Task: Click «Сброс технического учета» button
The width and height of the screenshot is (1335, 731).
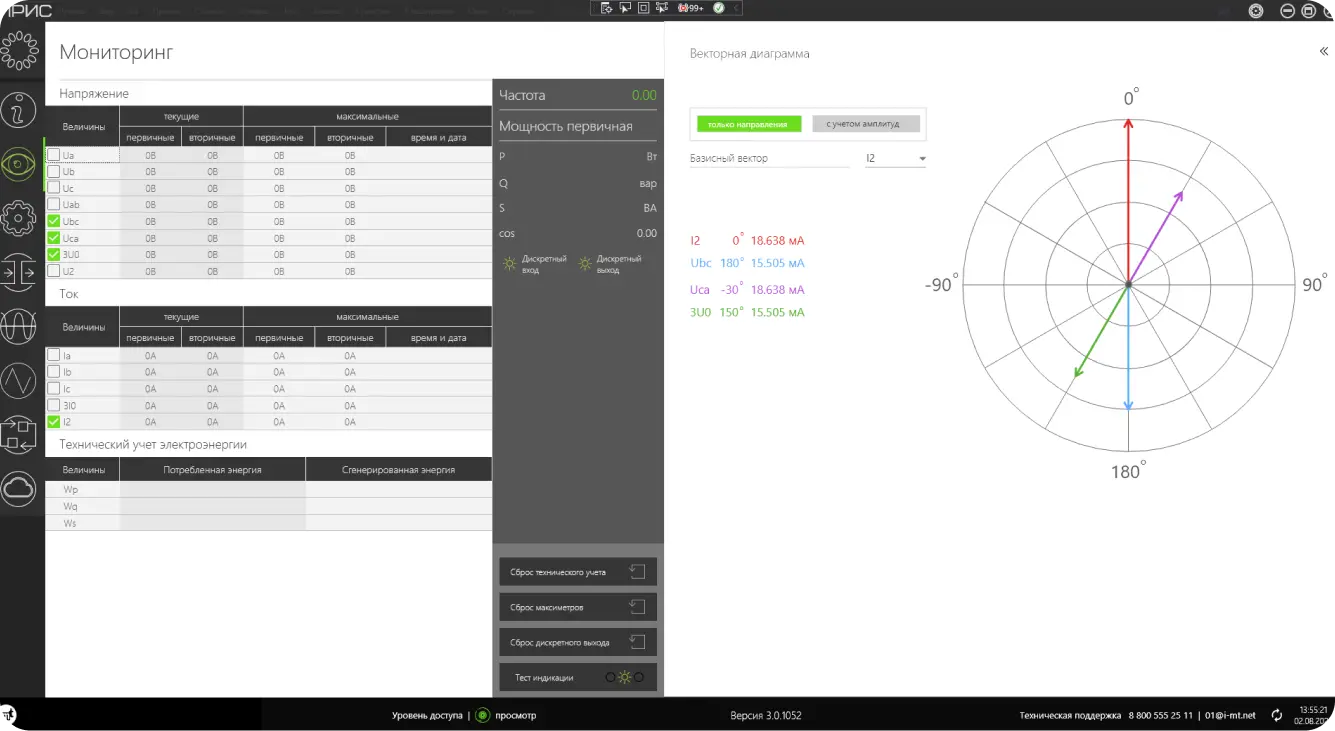Action: (578, 572)
